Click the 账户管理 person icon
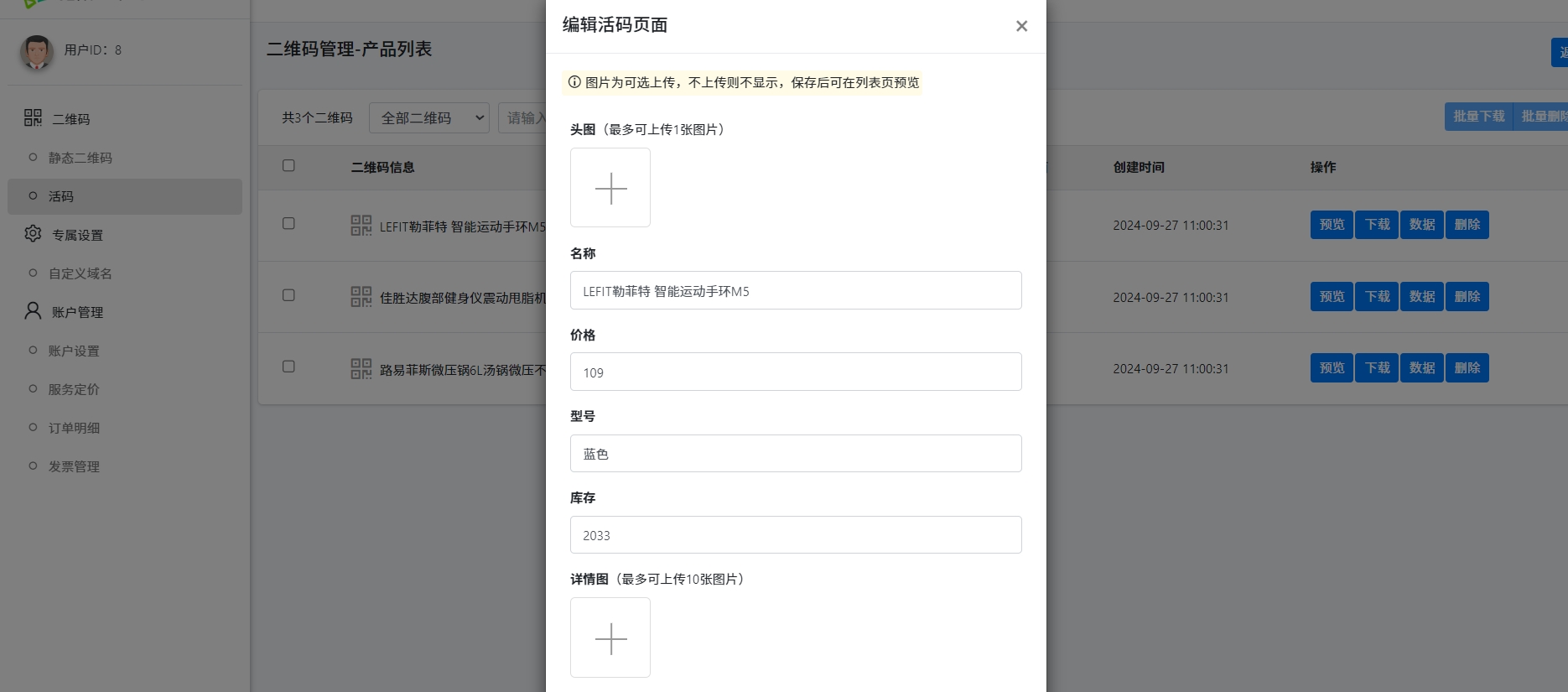1568x692 pixels. point(33,311)
